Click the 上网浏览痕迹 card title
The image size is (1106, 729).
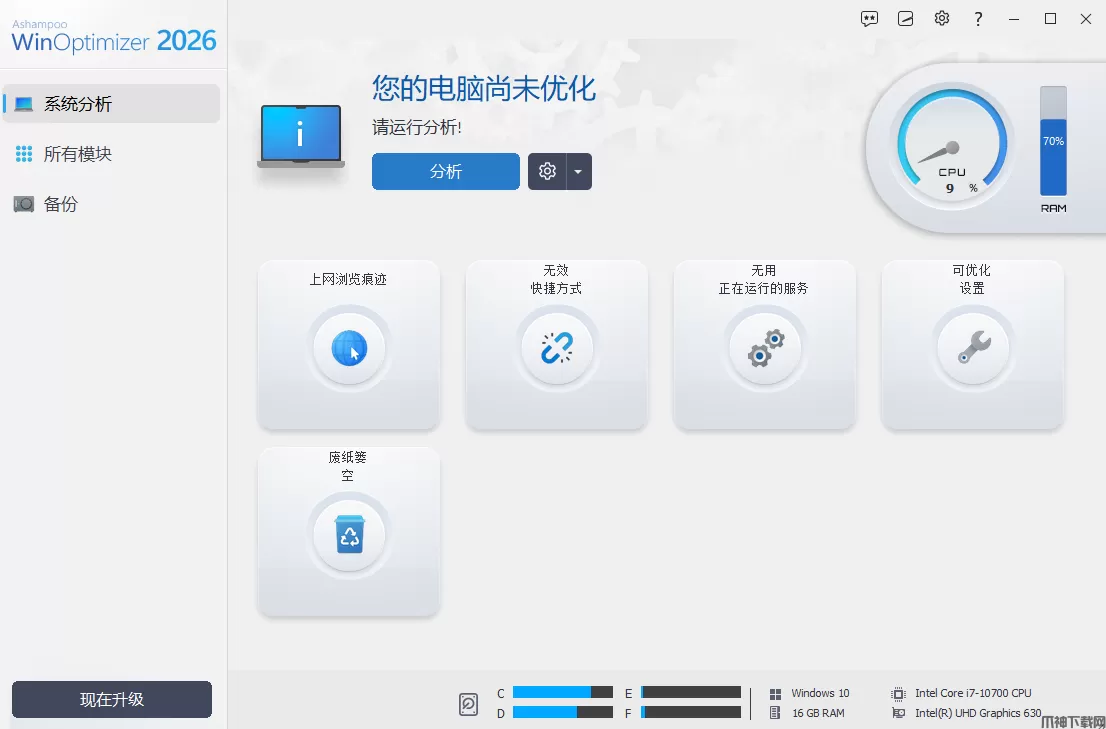coord(348,279)
